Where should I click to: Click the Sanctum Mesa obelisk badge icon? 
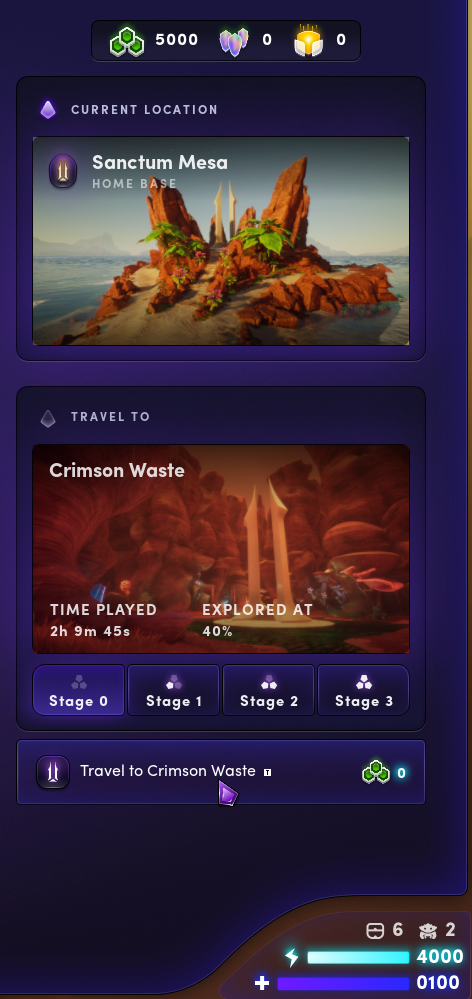[63, 171]
